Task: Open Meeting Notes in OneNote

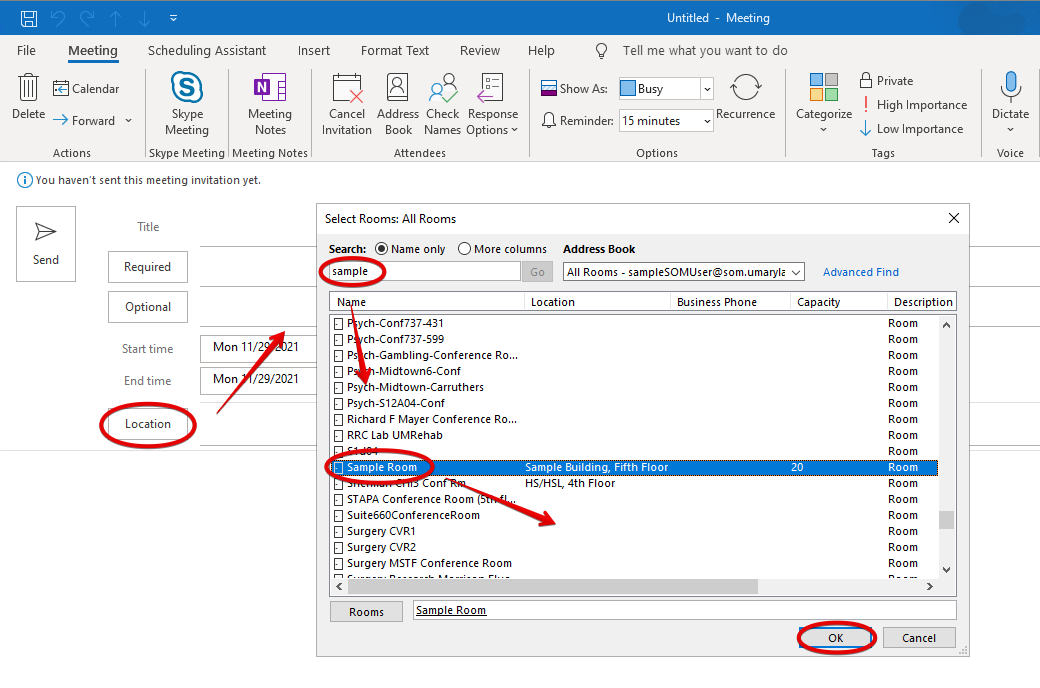Action: (x=270, y=89)
